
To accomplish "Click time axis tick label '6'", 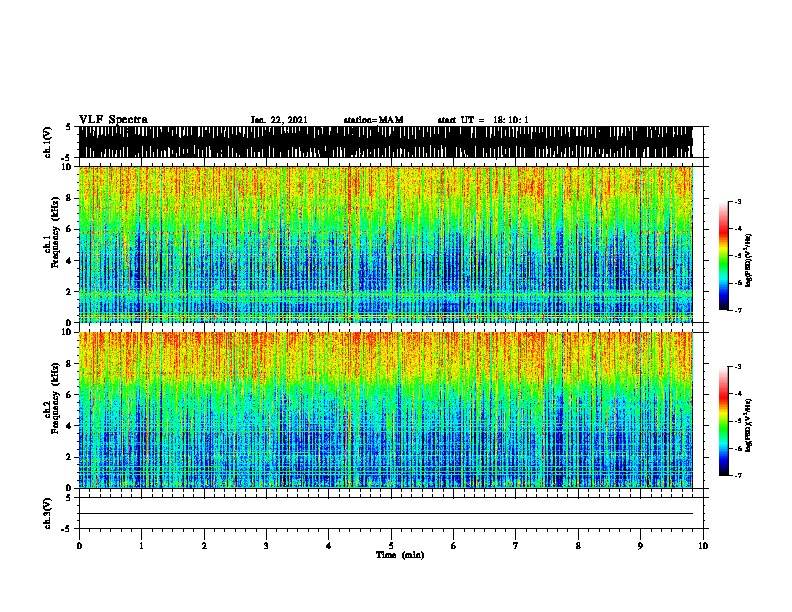I will (x=454, y=546).
